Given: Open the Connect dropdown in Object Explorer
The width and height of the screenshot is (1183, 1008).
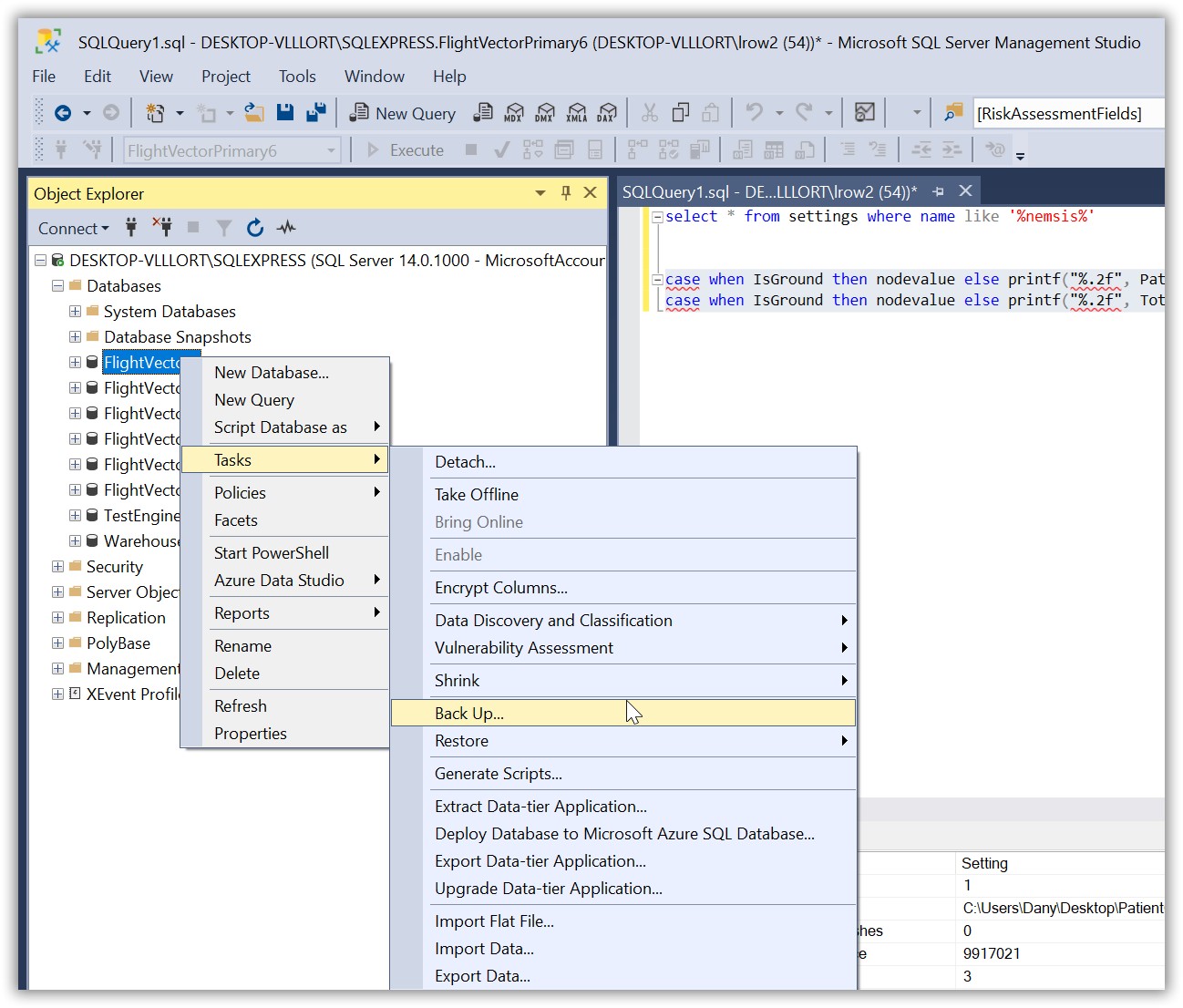Looking at the screenshot, I should pyautogui.click(x=73, y=228).
